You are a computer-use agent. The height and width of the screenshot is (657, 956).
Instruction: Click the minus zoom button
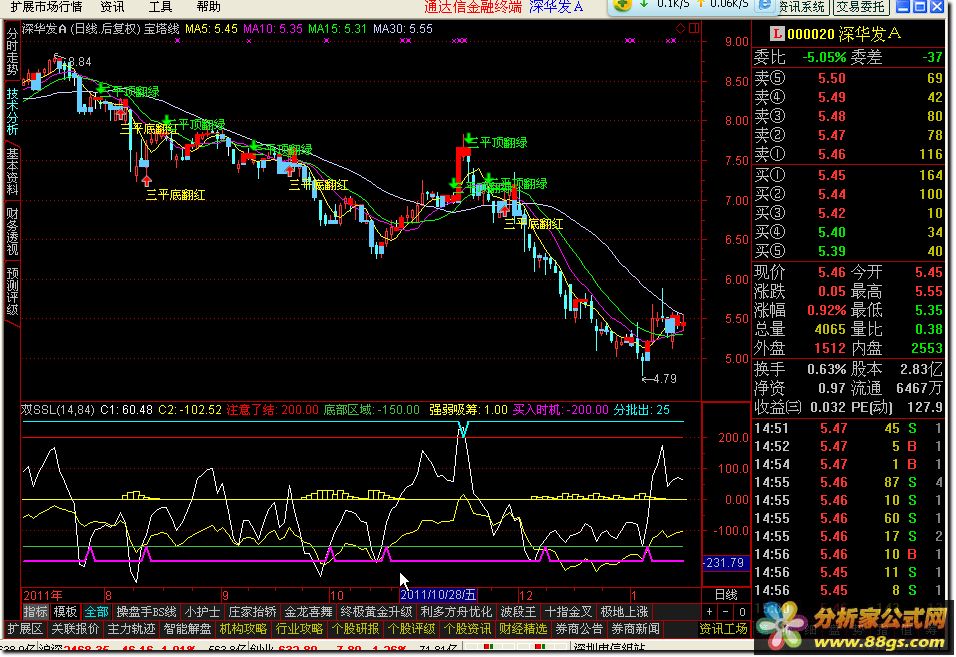click(726, 612)
